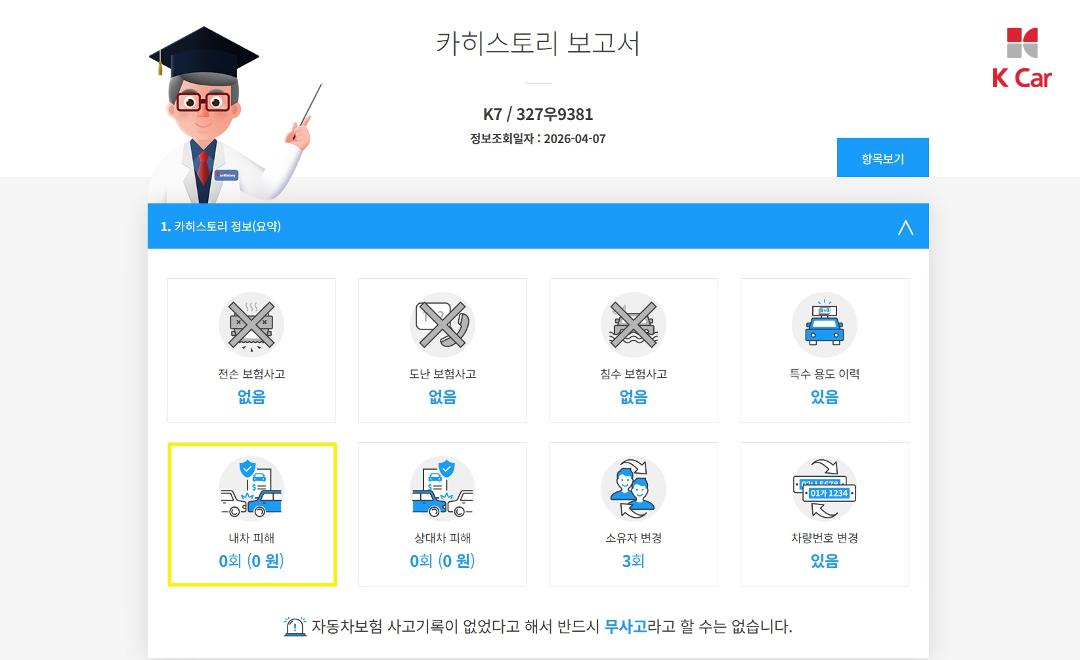
Task: Click the 도난 보험사고 theft icon
Action: (442, 324)
